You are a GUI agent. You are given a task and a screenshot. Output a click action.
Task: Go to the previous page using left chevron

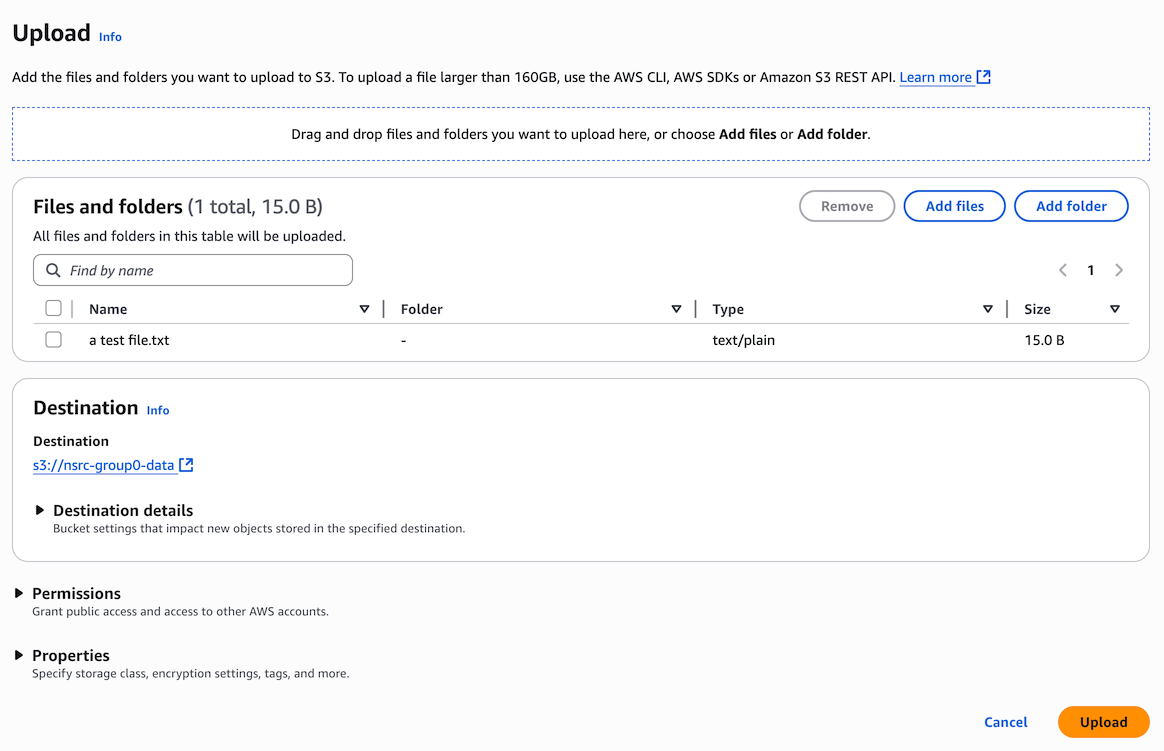click(x=1063, y=270)
